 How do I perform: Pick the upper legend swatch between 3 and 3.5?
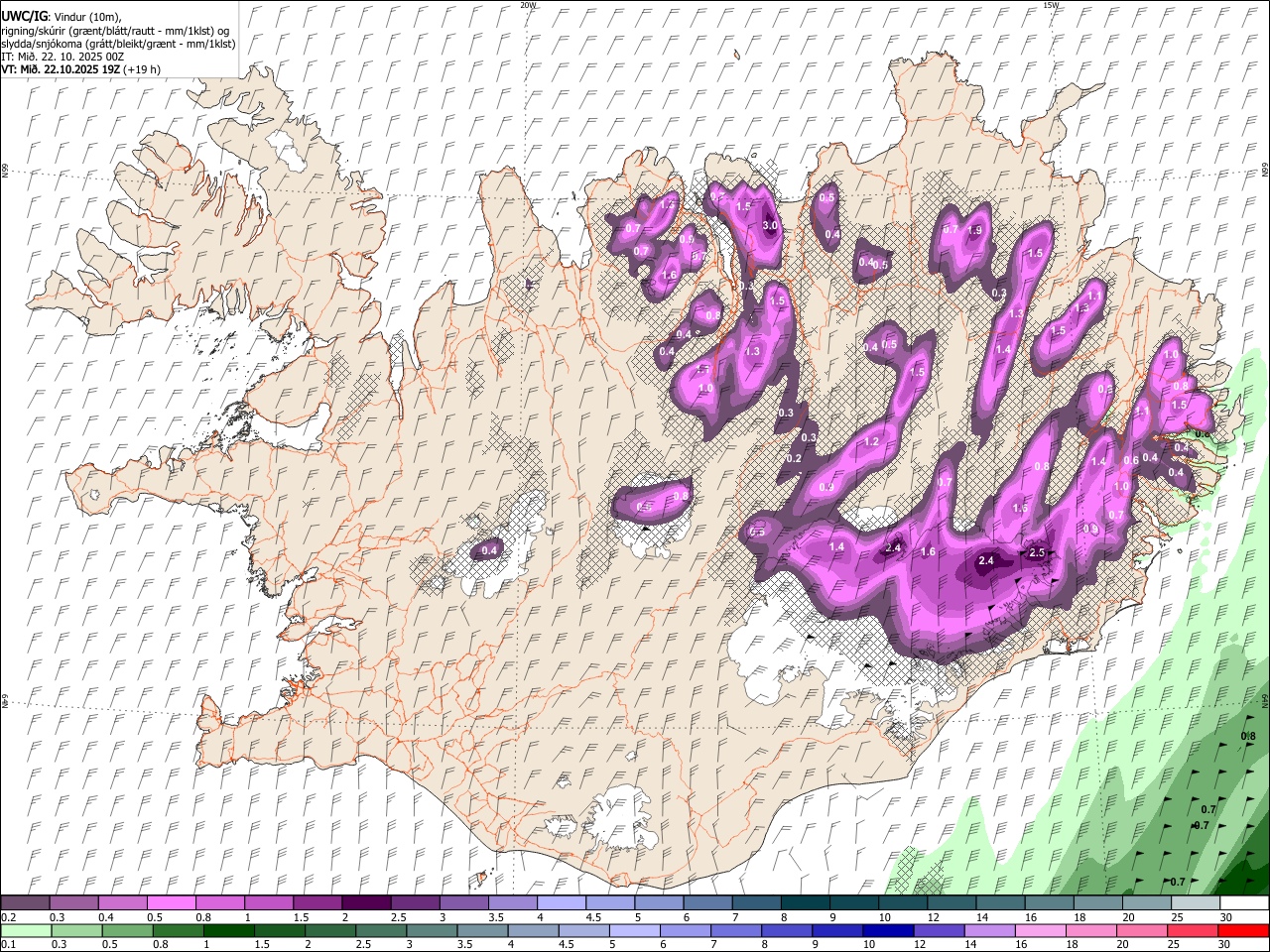pos(464,903)
